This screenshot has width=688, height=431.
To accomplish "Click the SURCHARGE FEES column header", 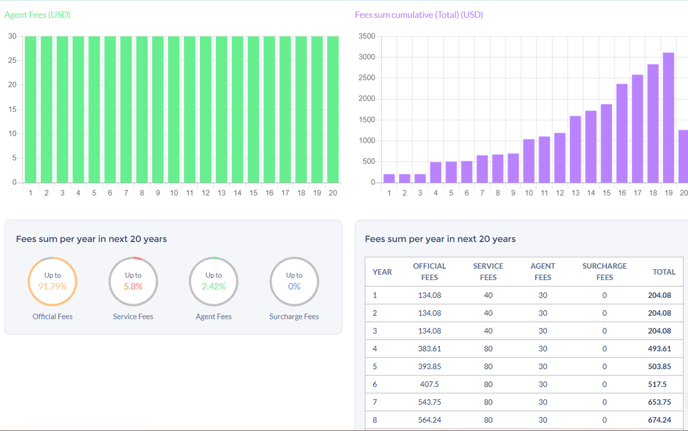I will click(x=604, y=271).
